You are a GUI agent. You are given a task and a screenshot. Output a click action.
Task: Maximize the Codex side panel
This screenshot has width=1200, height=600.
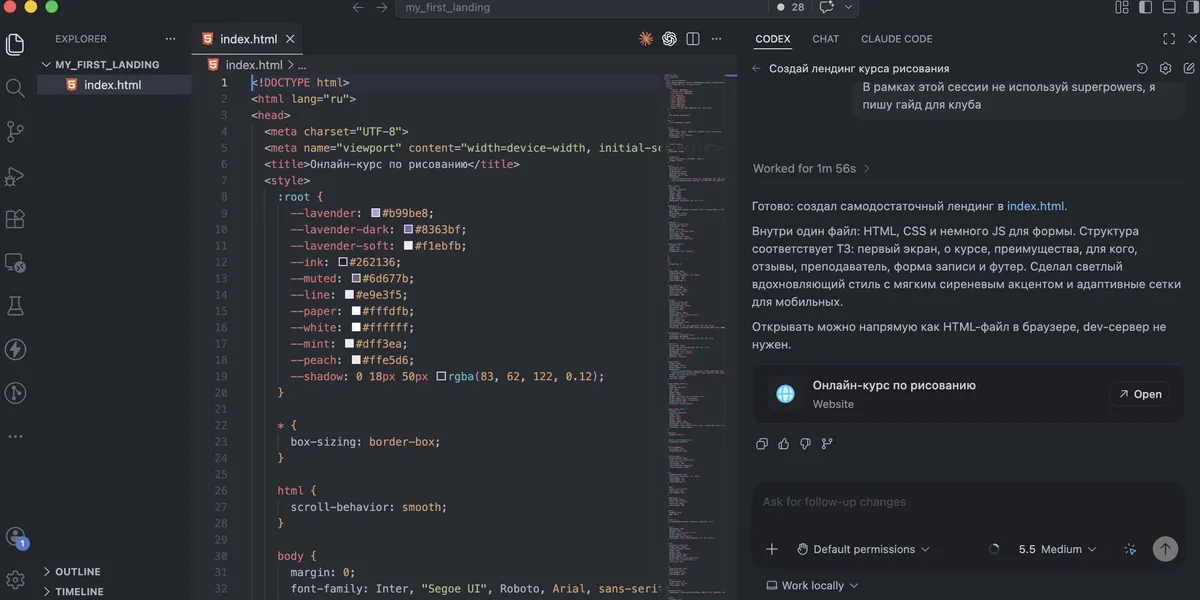point(1169,39)
